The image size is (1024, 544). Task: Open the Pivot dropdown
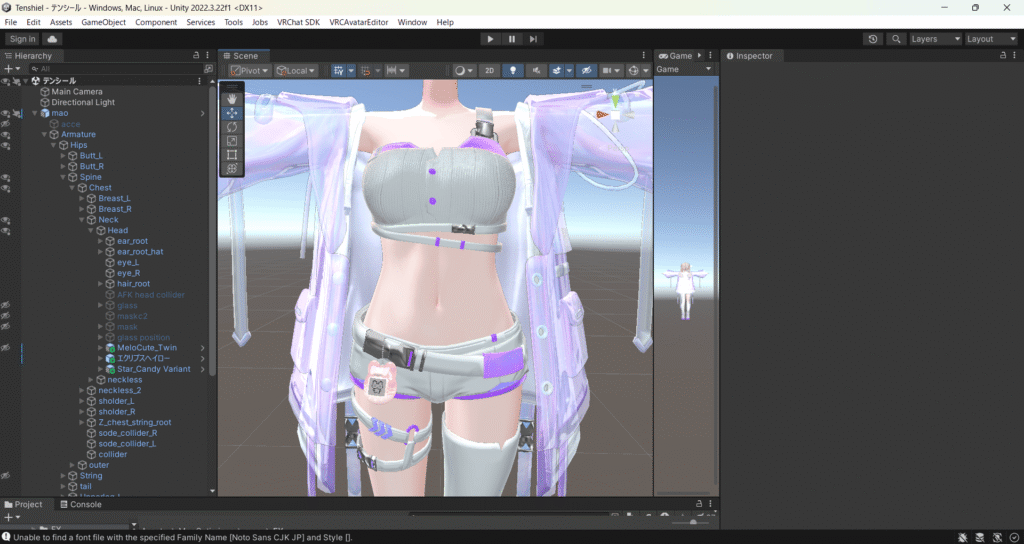[x=249, y=71]
